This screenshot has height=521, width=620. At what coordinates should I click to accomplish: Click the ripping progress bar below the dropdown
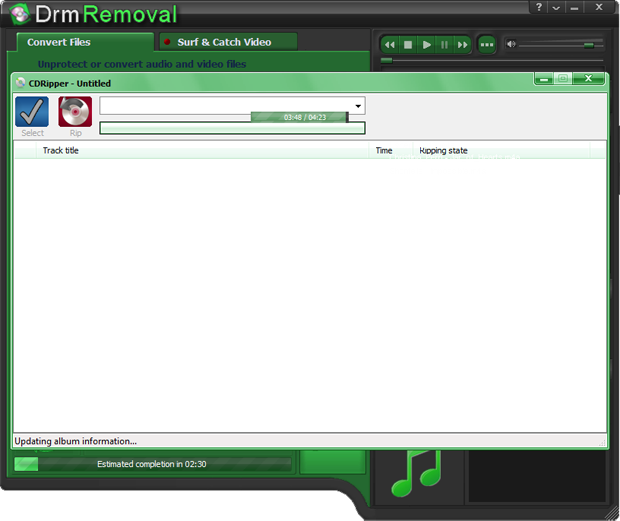click(x=232, y=128)
